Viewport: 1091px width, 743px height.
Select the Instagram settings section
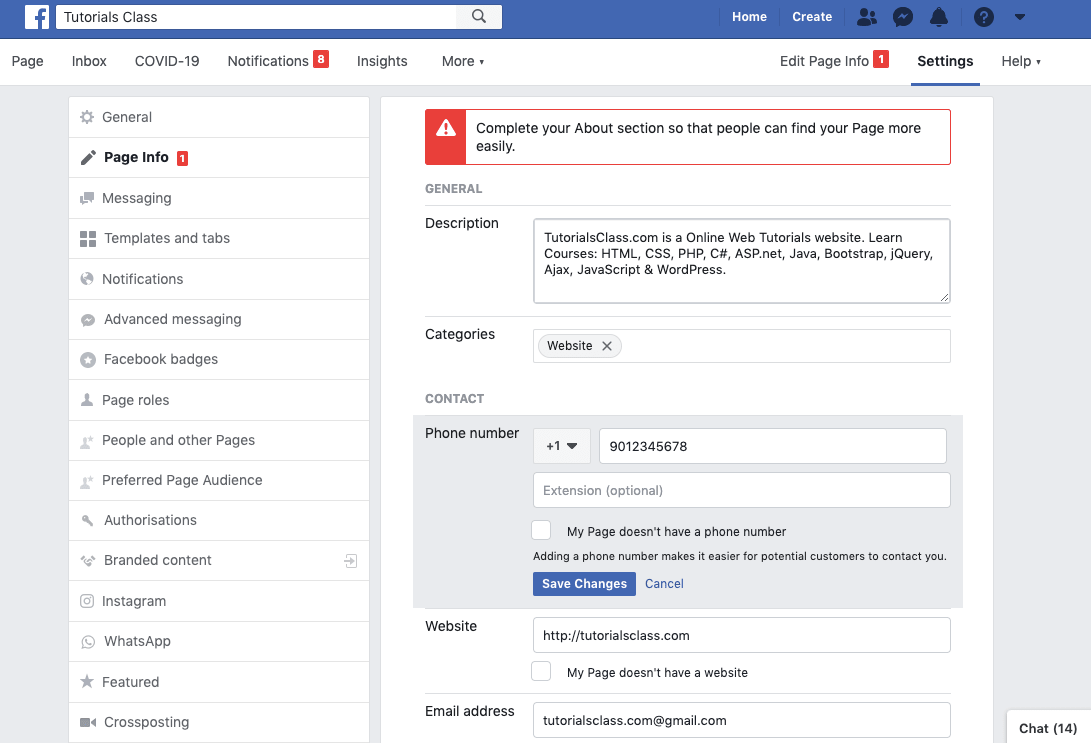[x=131, y=600]
